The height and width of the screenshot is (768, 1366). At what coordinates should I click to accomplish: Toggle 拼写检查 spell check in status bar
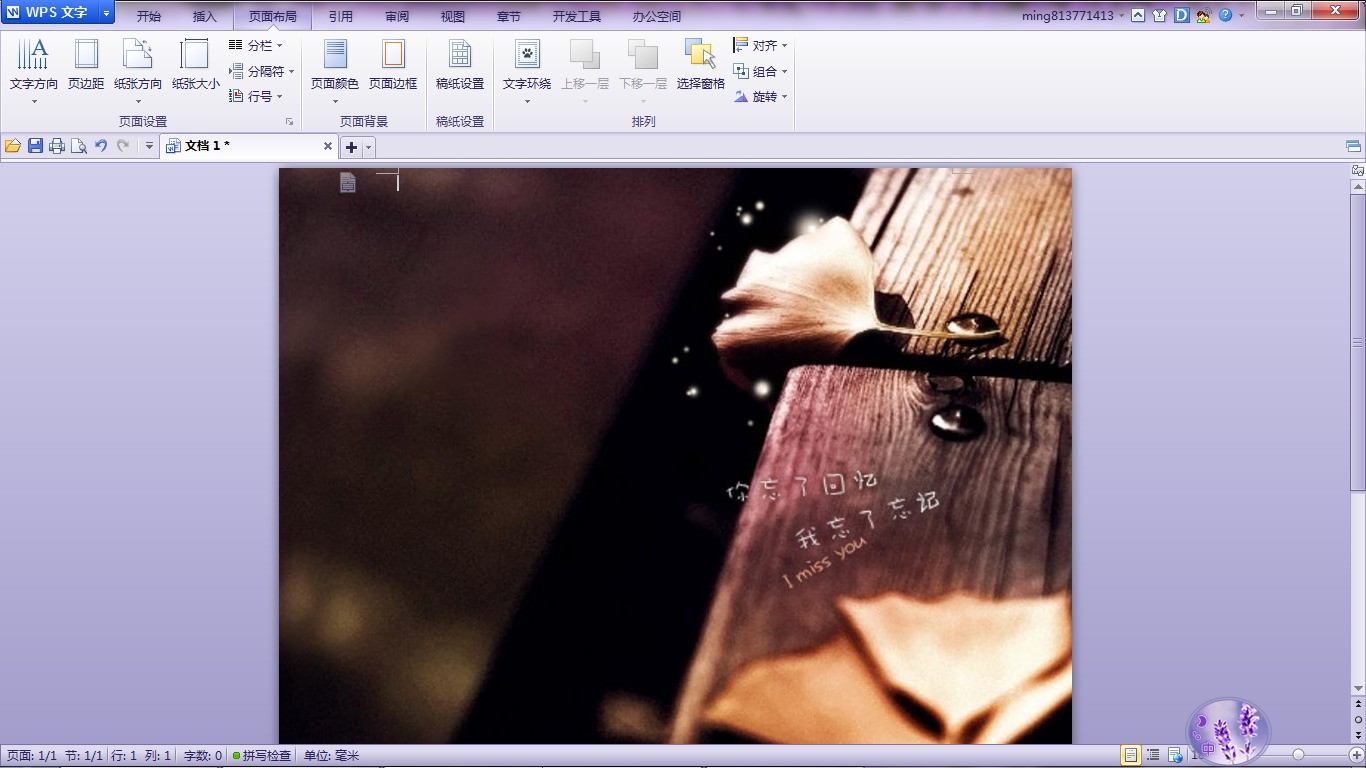click(262, 756)
